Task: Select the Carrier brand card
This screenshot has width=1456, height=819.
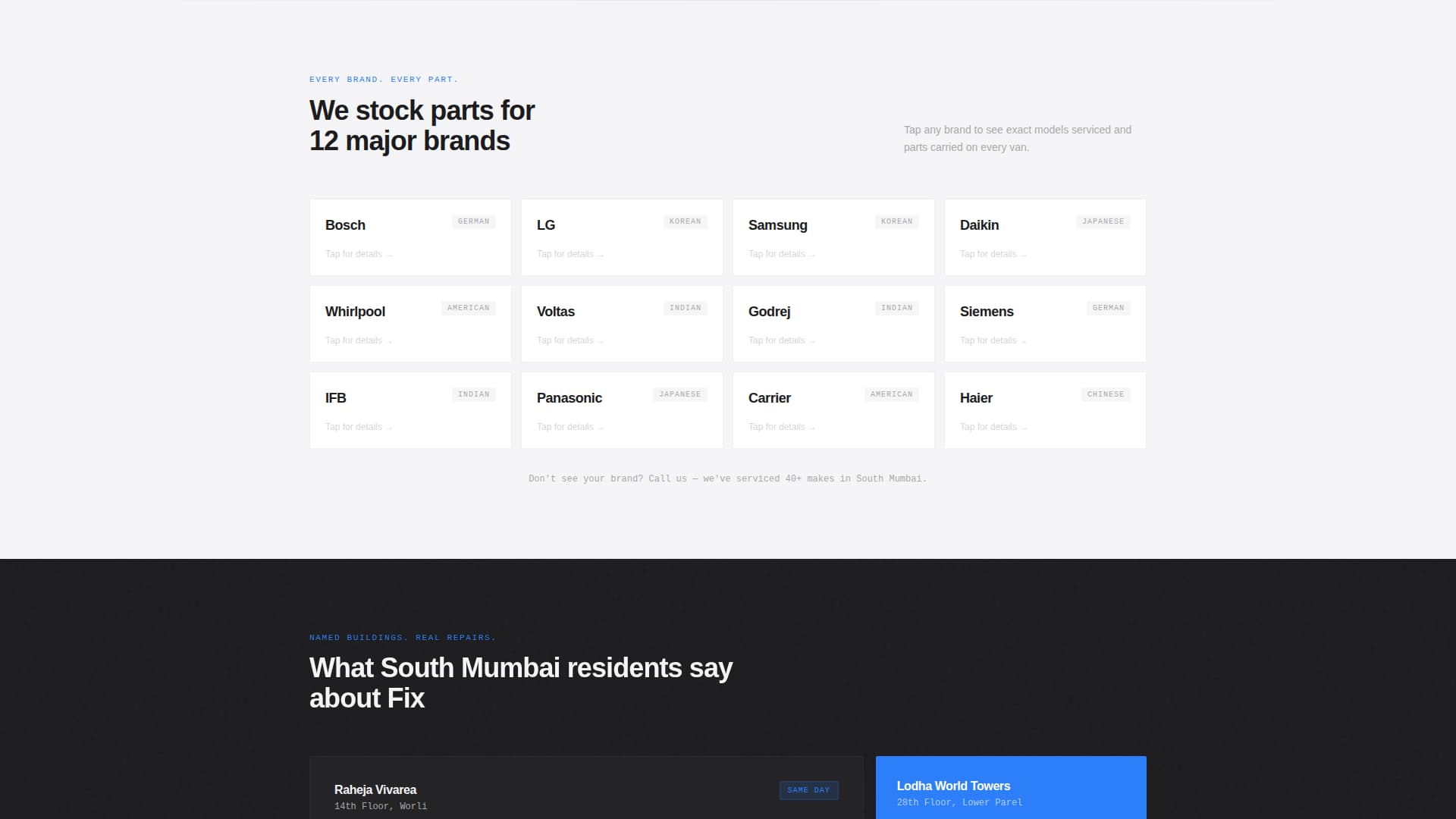Action: [833, 410]
